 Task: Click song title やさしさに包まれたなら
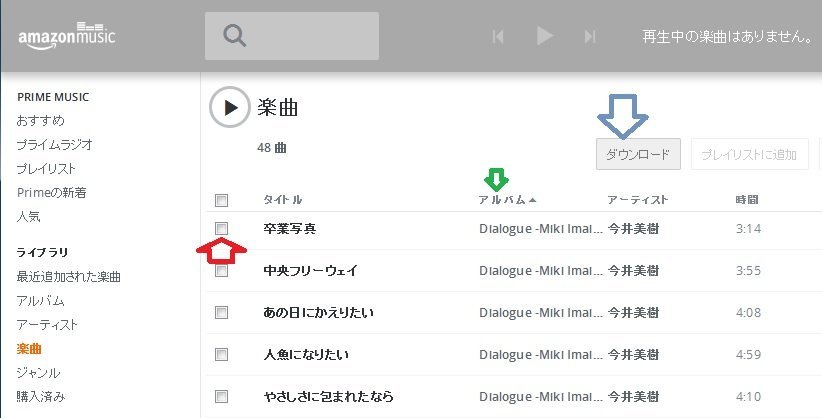[x=329, y=396]
